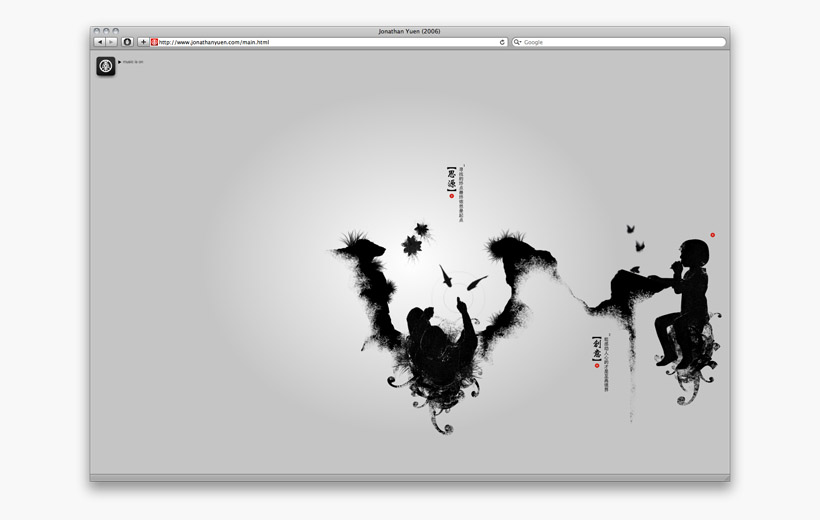Go forward with the Forward arrow button
Image resolution: width=820 pixels, height=520 pixels.
[x=111, y=42]
